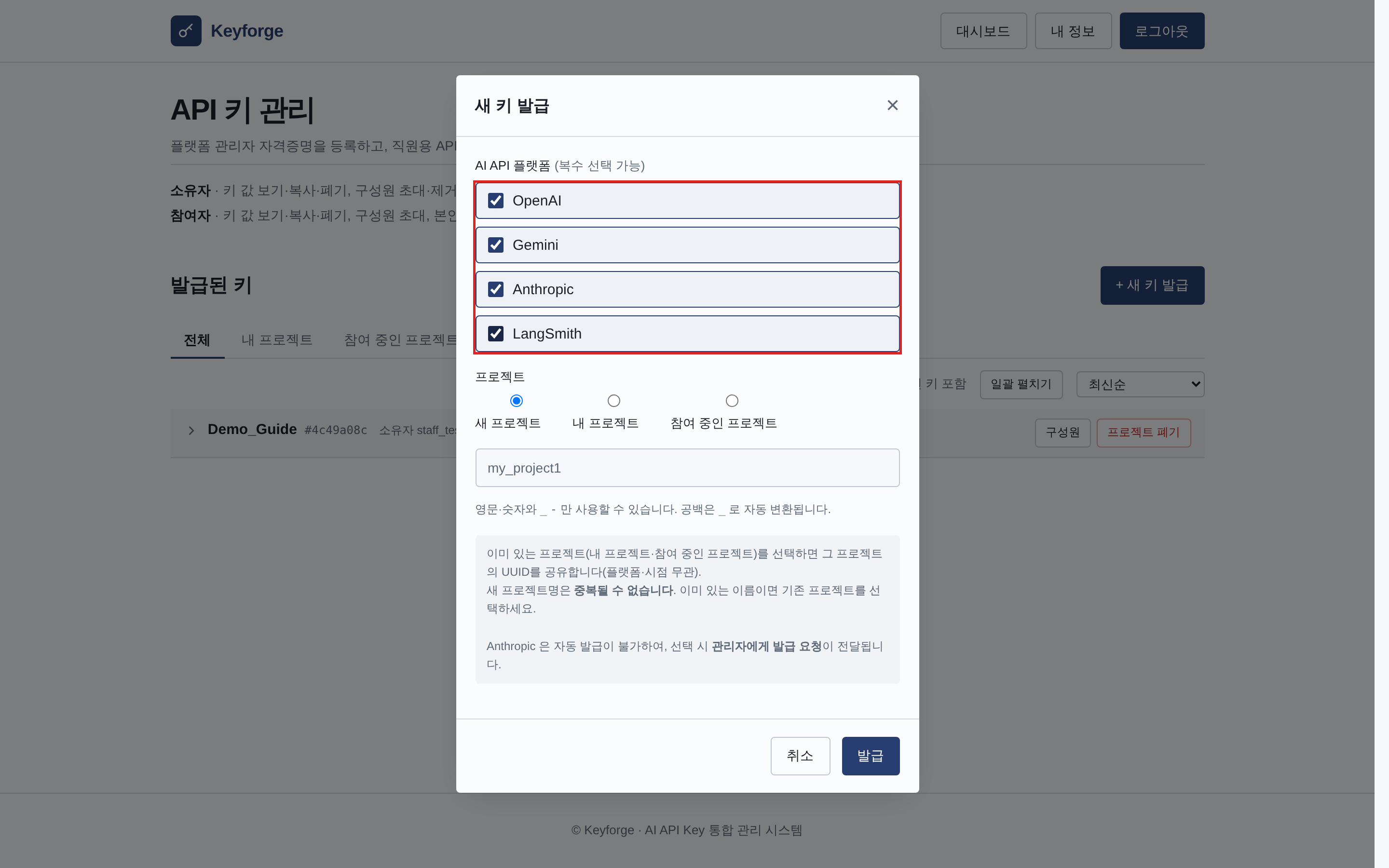Uncheck the LangSmith platform checkbox
The image size is (1389, 868).
click(495, 334)
